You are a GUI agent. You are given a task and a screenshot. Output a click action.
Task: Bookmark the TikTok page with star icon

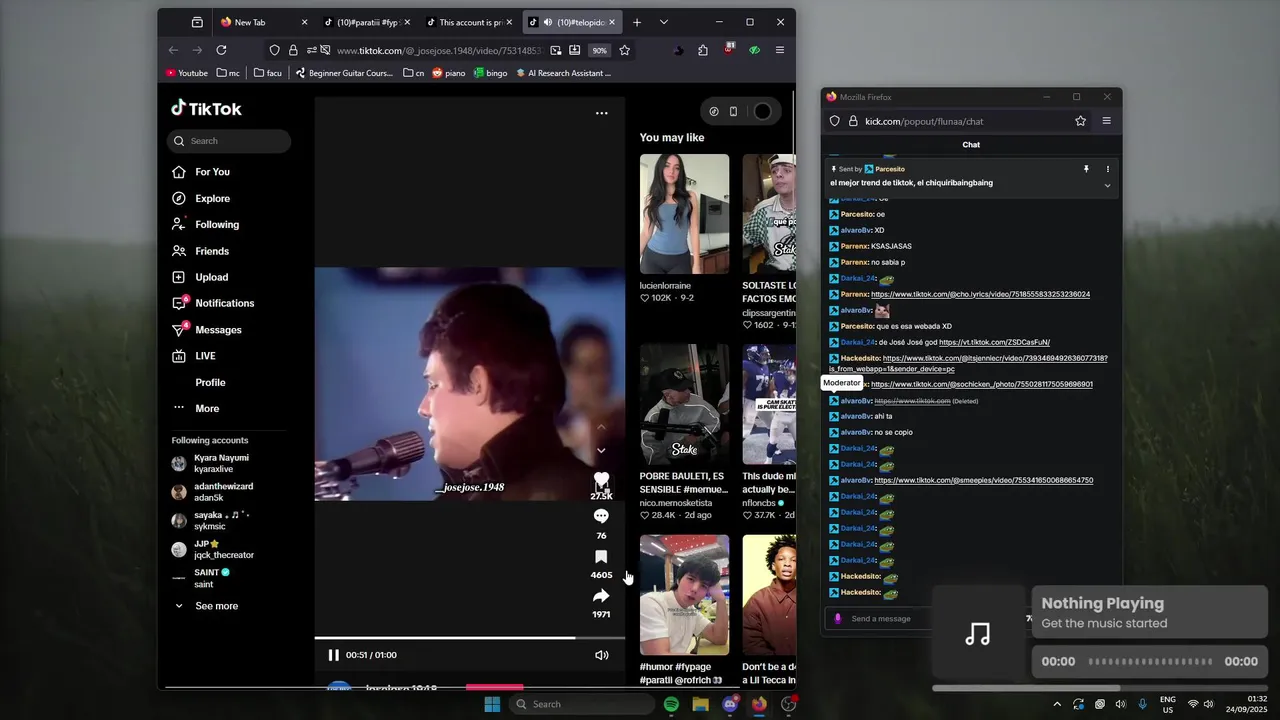pos(624,50)
